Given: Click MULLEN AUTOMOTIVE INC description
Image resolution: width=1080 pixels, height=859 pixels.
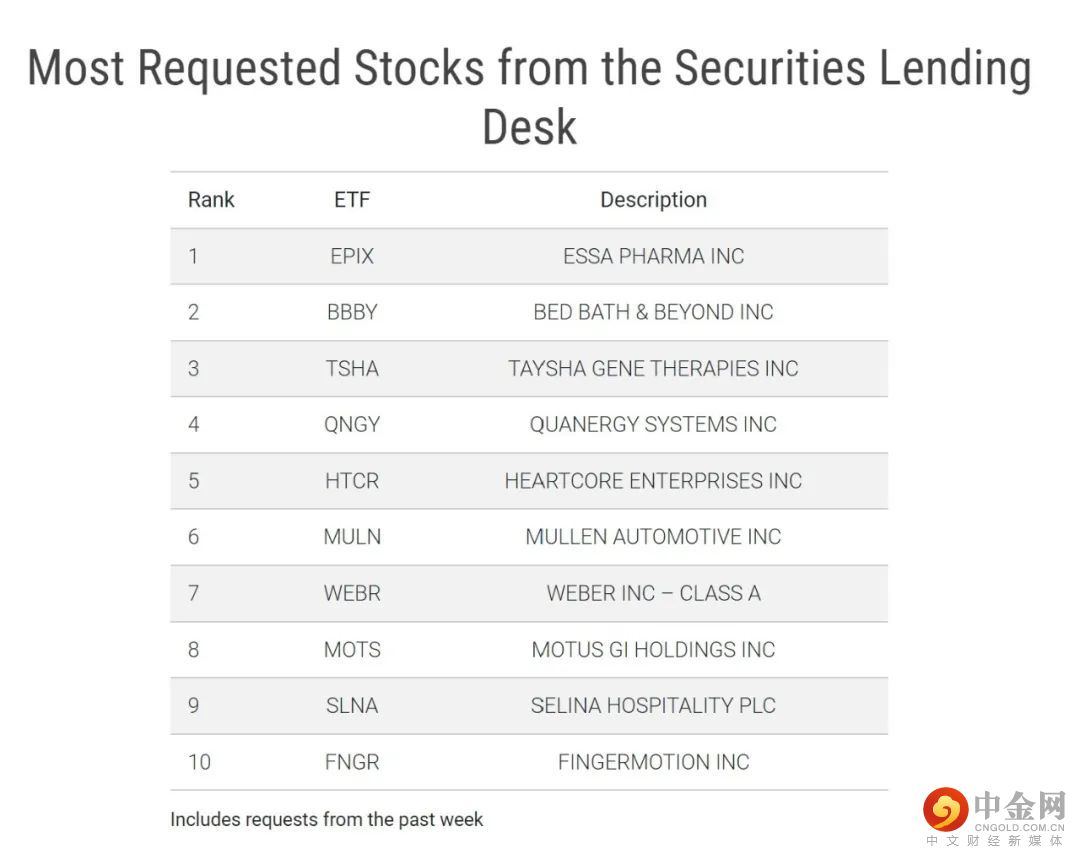Looking at the screenshot, I should pyautogui.click(x=653, y=537).
